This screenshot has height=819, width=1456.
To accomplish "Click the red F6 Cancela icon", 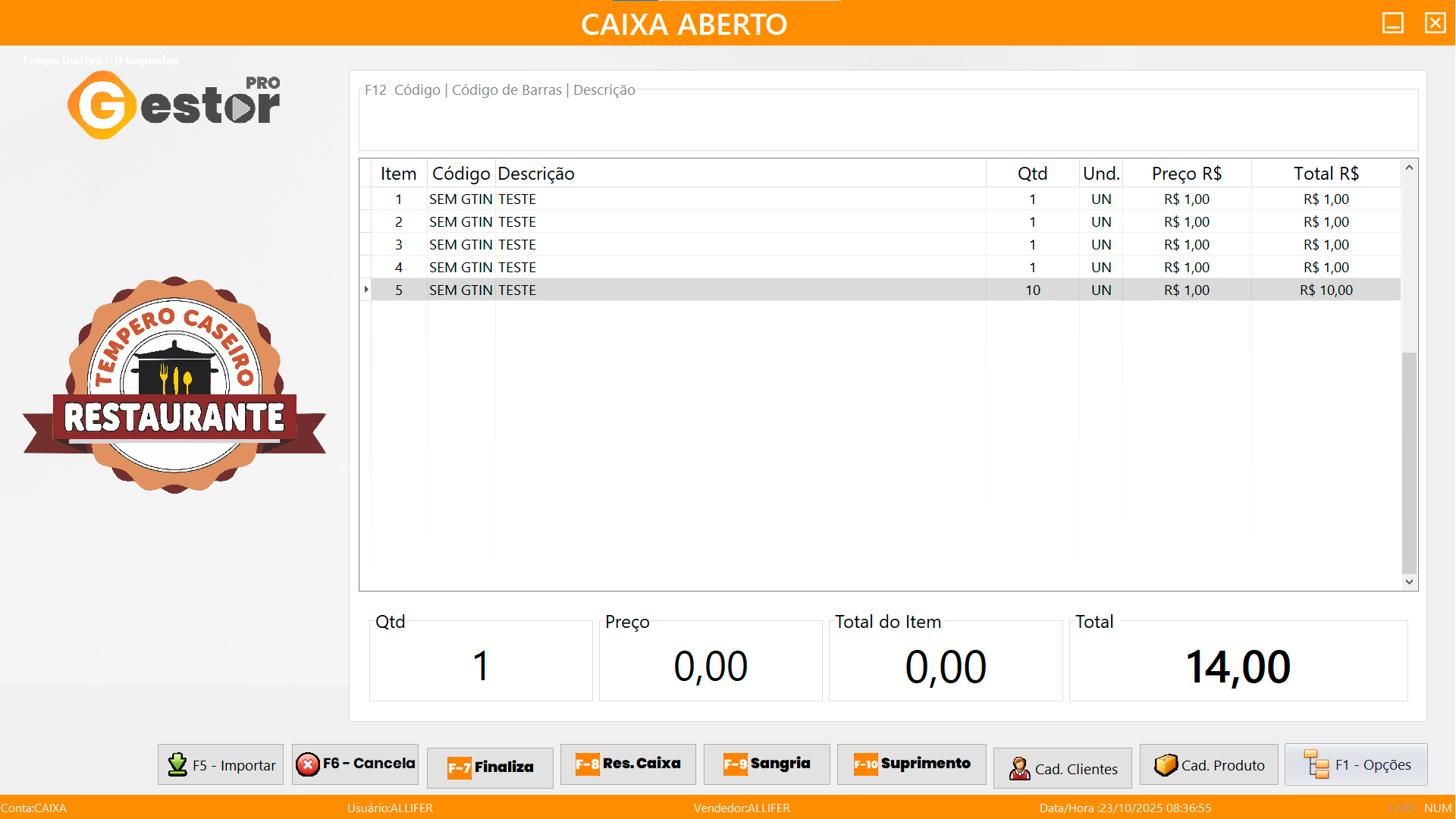I will click(308, 764).
